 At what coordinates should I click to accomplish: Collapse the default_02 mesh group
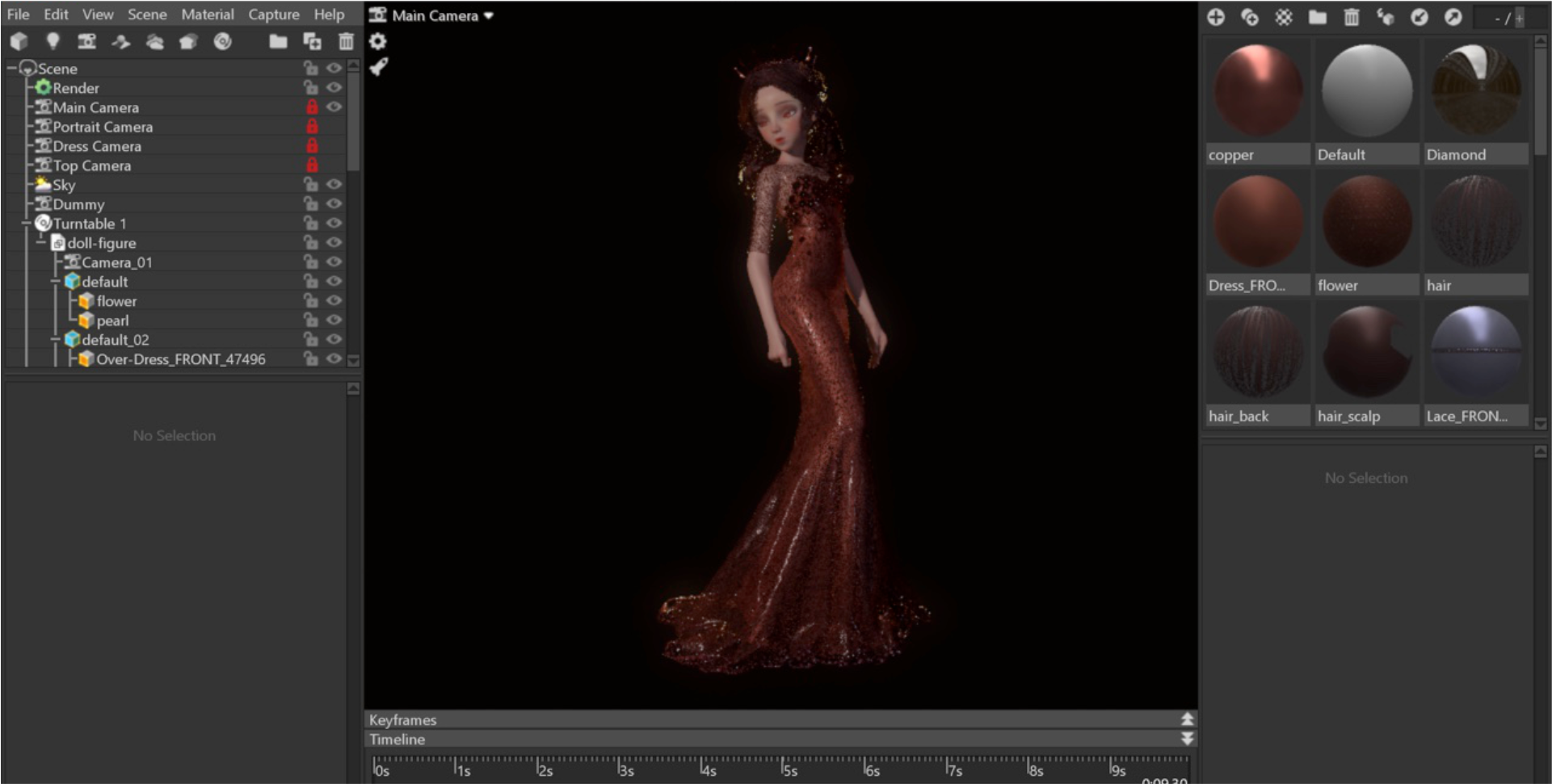56,340
